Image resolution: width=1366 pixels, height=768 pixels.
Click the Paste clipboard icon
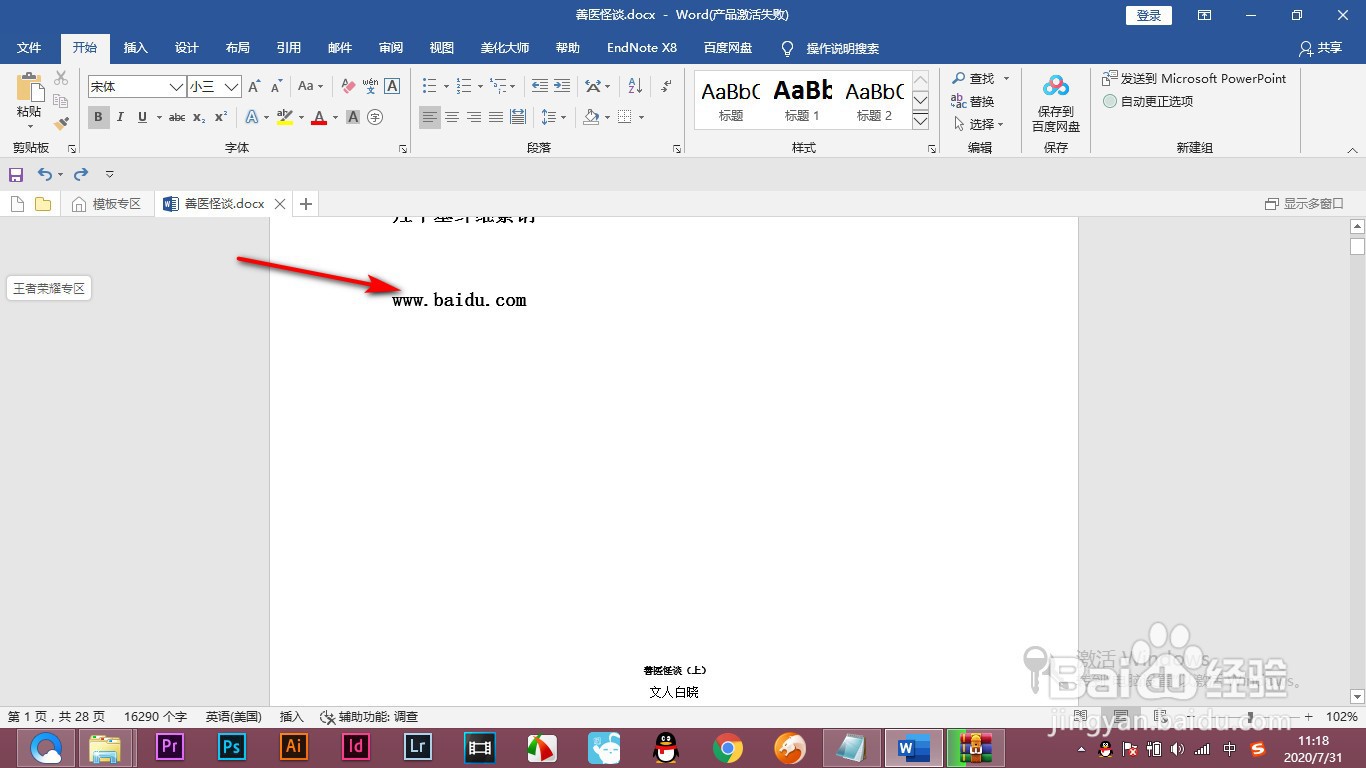tap(29, 88)
